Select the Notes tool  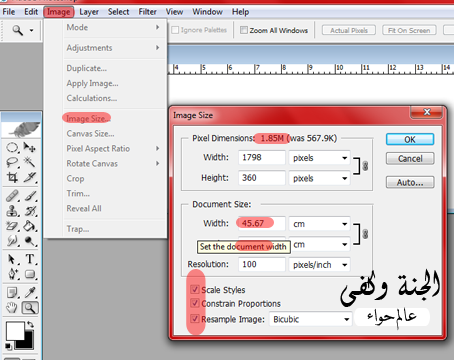pyautogui.click(x=12, y=293)
